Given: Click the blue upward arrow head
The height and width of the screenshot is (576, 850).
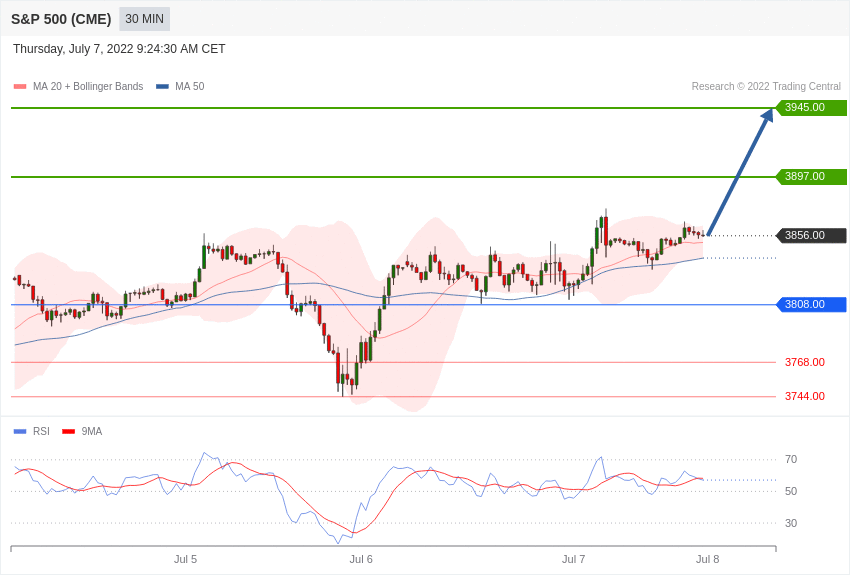Looking at the screenshot, I should coord(767,116).
